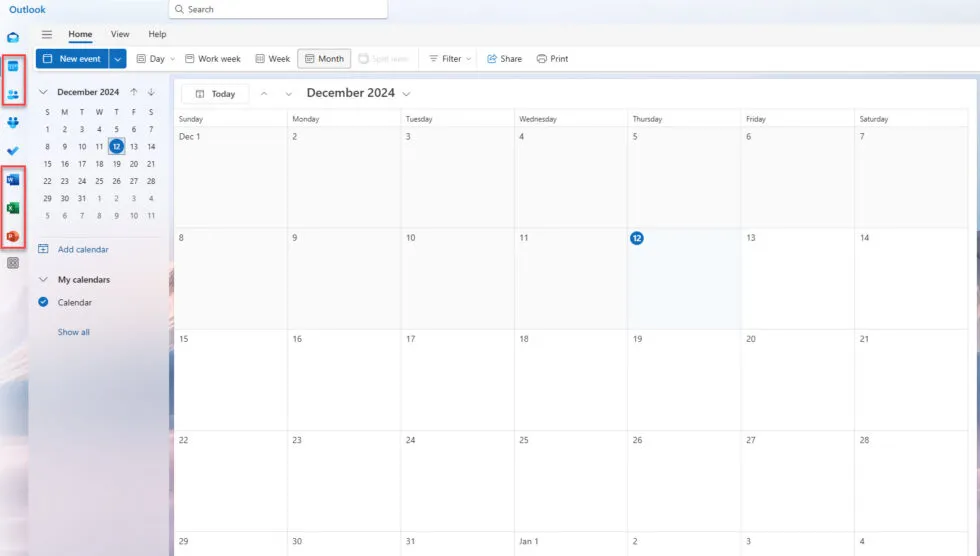Select the Dec 1 cell in month grid
The height and width of the screenshot is (556, 980).
pyautogui.click(x=231, y=177)
